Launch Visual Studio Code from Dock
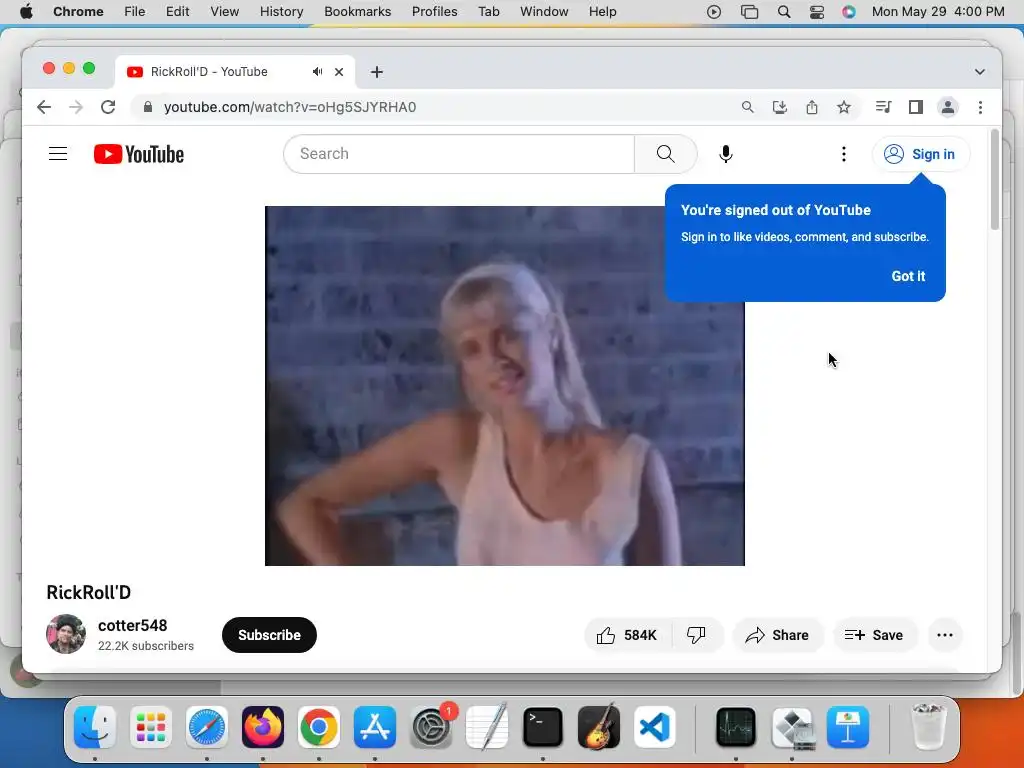The image size is (1024, 768). pos(654,727)
